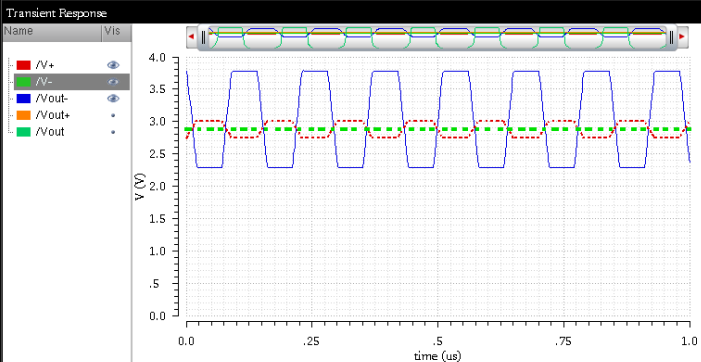The height and width of the screenshot is (362, 701).
Task: Select the /Vout signal name
Action: pyautogui.click(x=50, y=132)
